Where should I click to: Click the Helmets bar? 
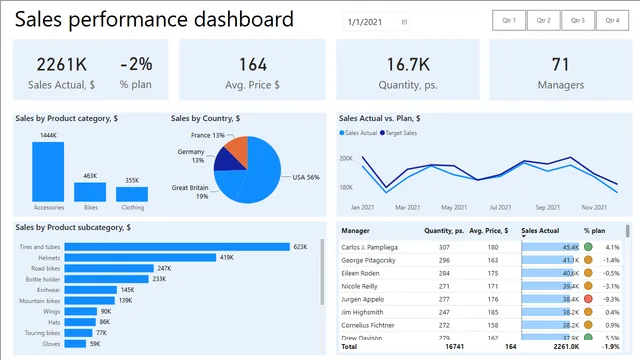[140, 258]
